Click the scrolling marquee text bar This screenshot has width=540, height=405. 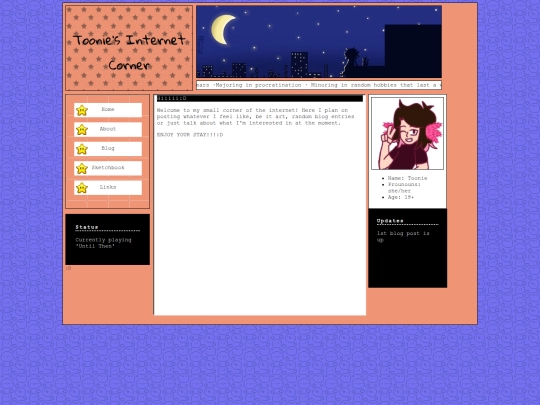point(319,85)
